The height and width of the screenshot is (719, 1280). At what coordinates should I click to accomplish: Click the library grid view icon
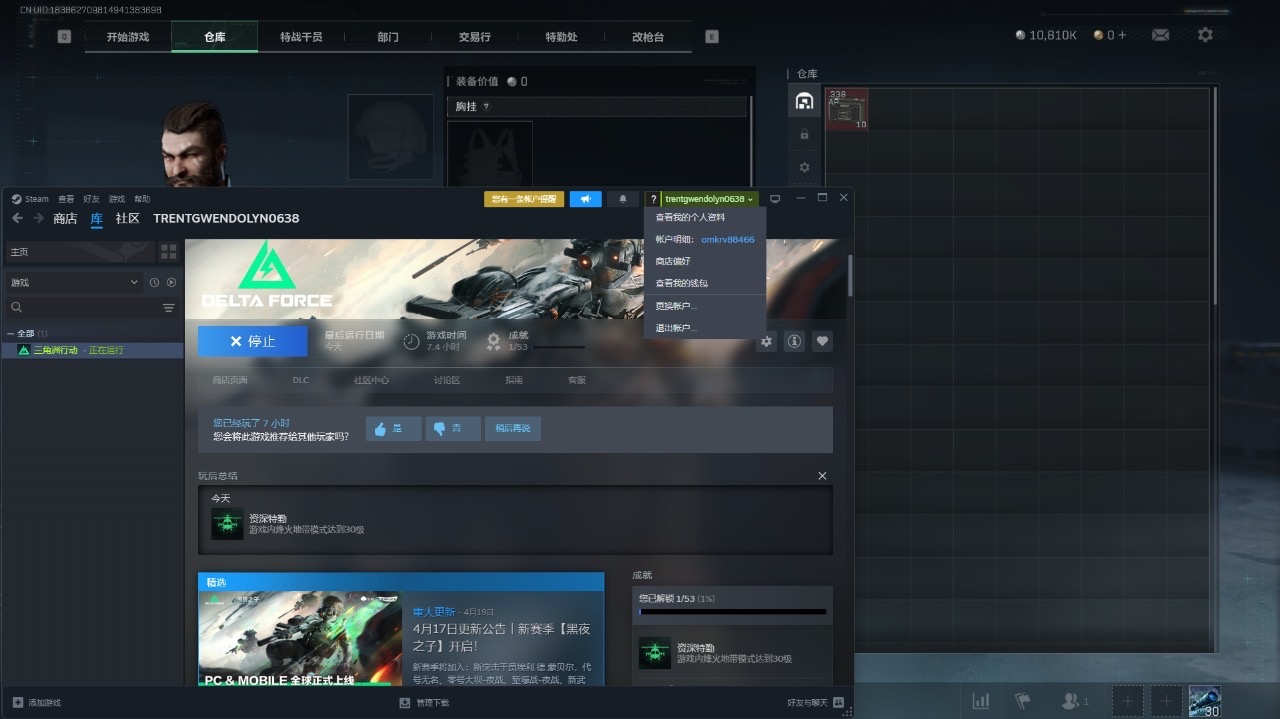click(x=168, y=252)
